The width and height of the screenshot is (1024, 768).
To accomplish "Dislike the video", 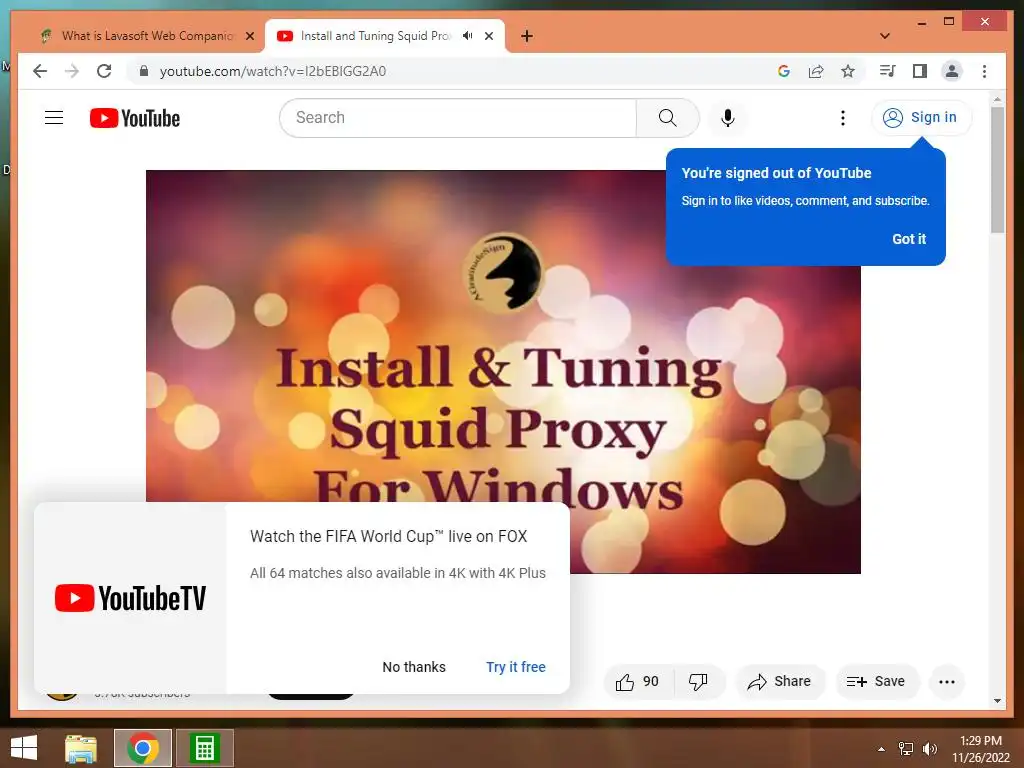I will 698,682.
